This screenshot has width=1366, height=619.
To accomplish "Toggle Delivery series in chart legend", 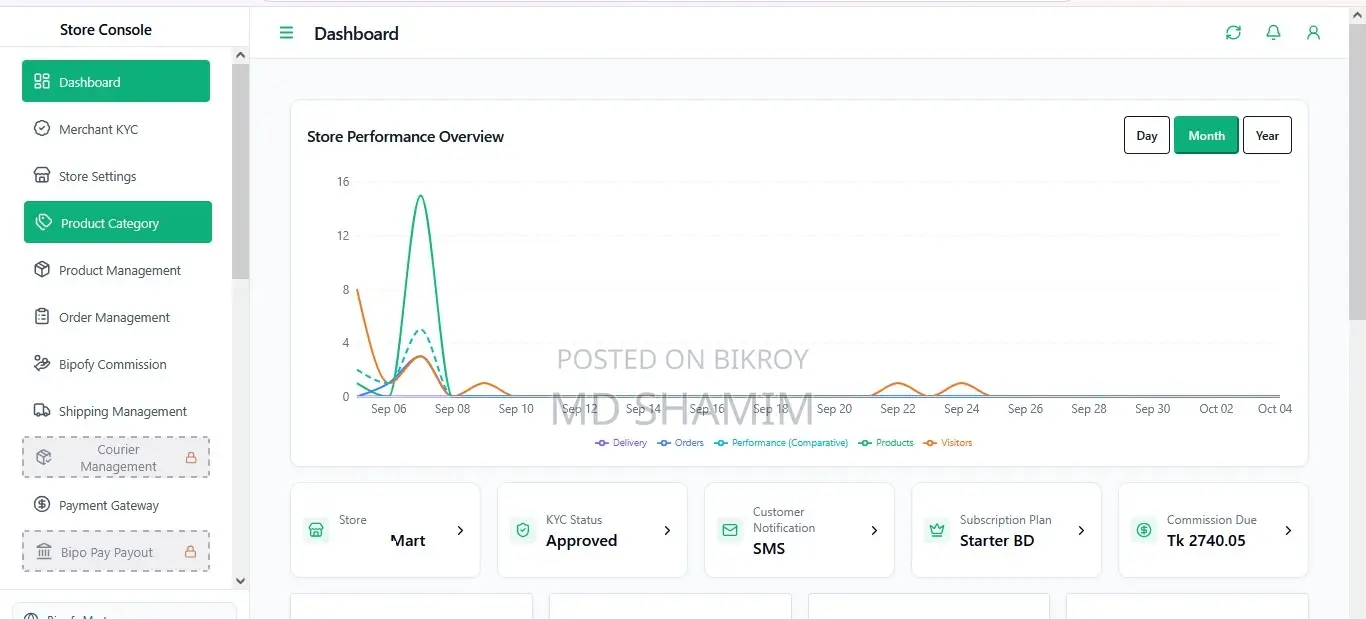I will click(x=621, y=442).
